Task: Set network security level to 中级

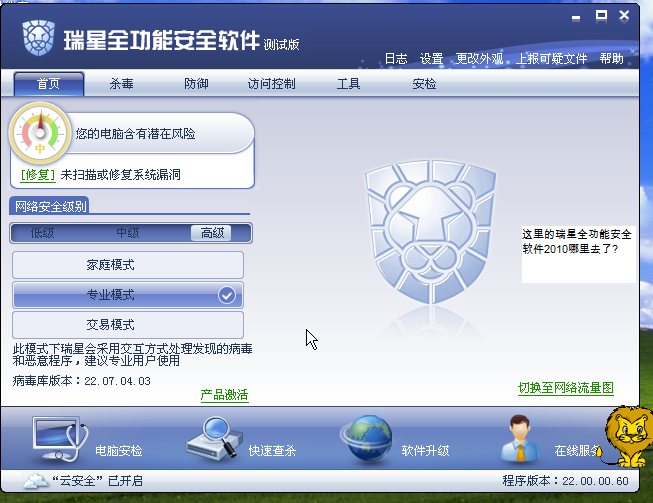Action: (x=127, y=233)
